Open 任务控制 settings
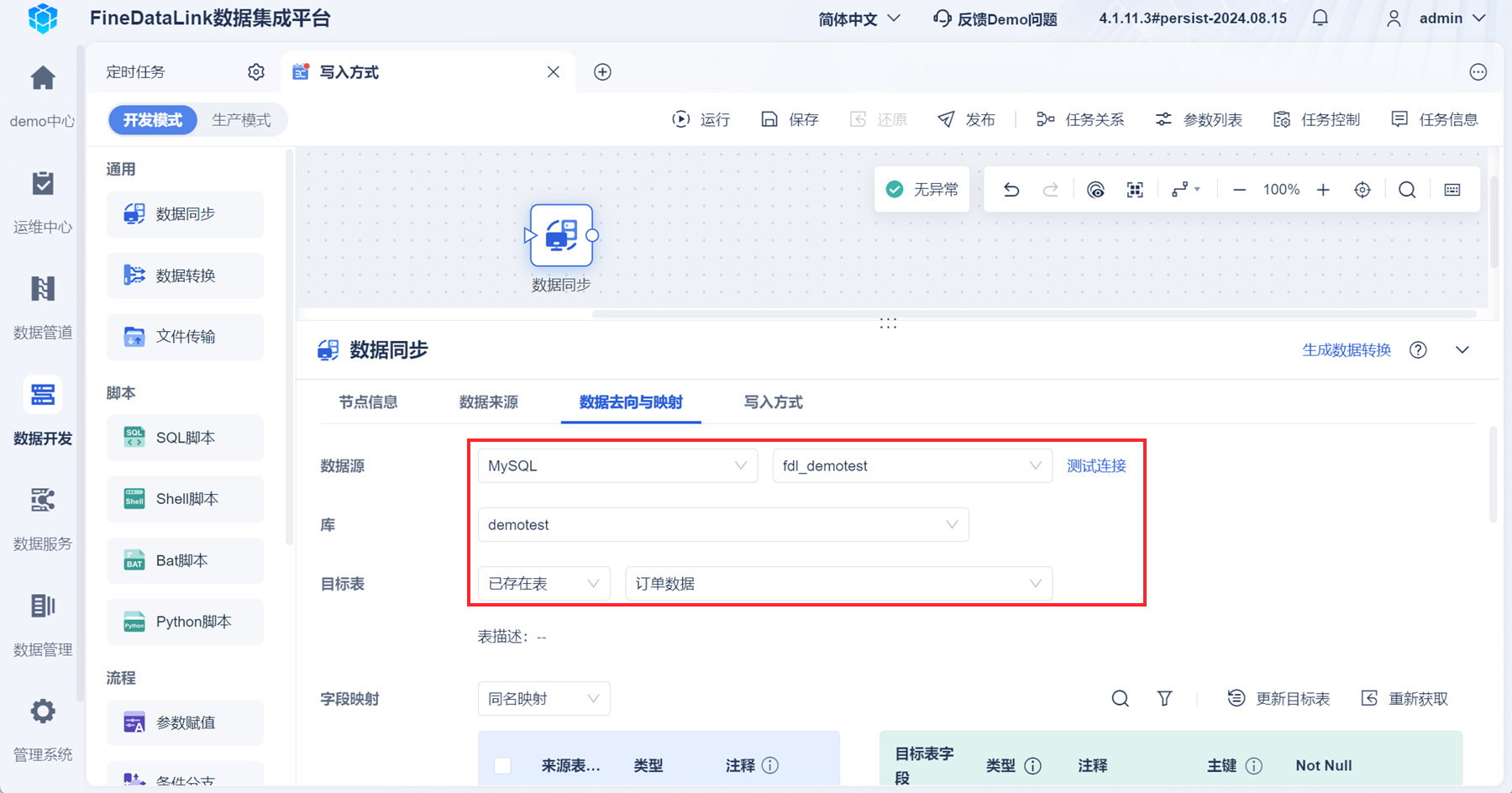Screen dimensions: 1512x793 click(1316, 120)
